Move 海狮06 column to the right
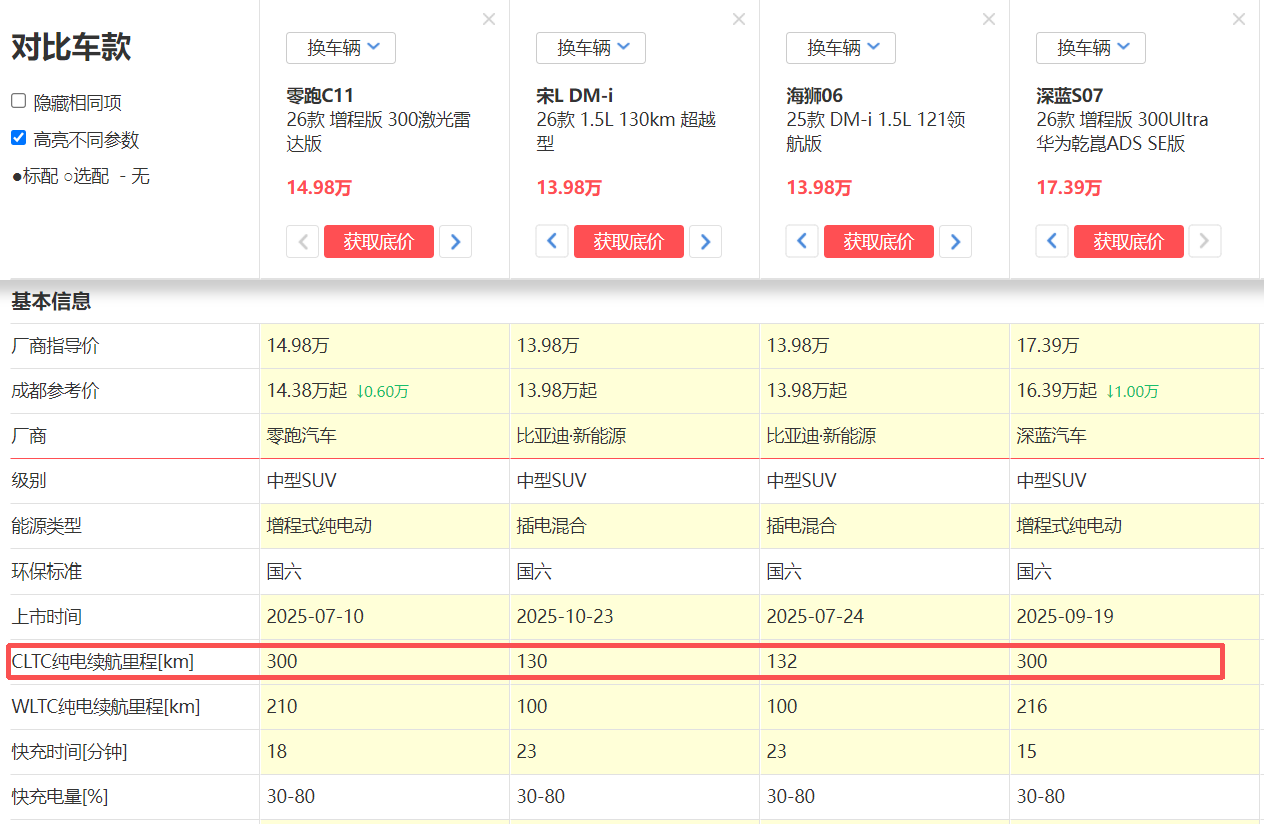1264x824 pixels. (955, 242)
